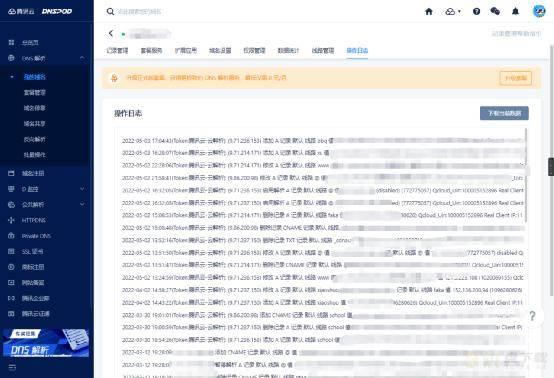Click the Tencent Cloud DNSPod logo

pyautogui.click(x=40, y=11)
